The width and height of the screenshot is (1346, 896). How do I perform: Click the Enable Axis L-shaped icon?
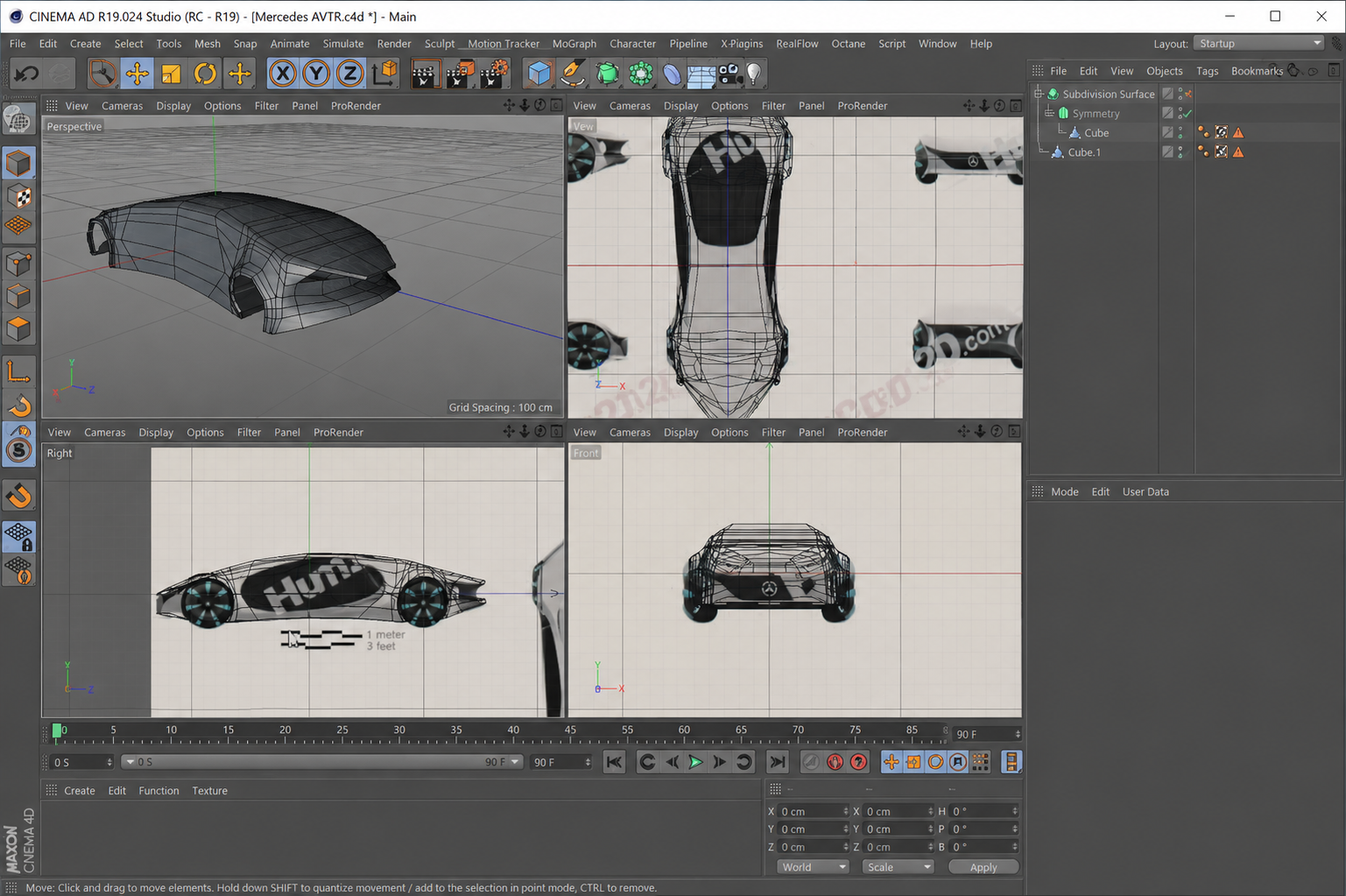(18, 372)
